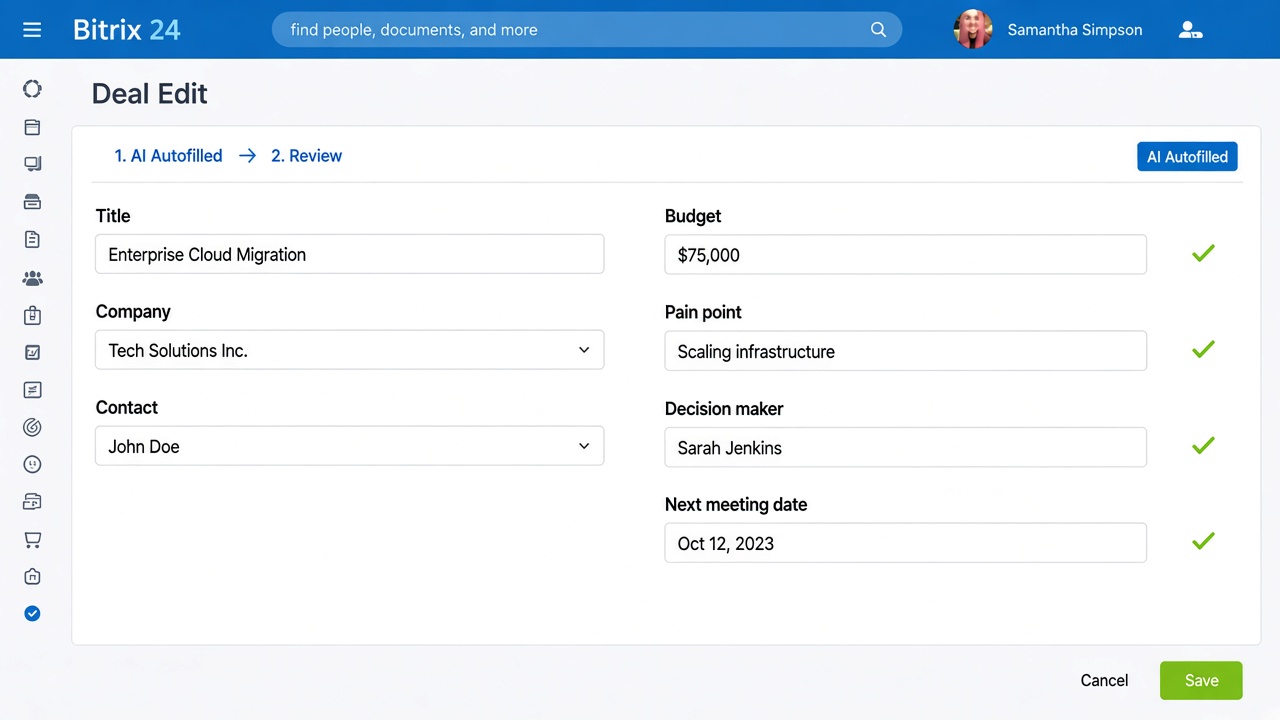This screenshot has height=720, width=1280.
Task: Expand the Contact dropdown
Action: 350,446
